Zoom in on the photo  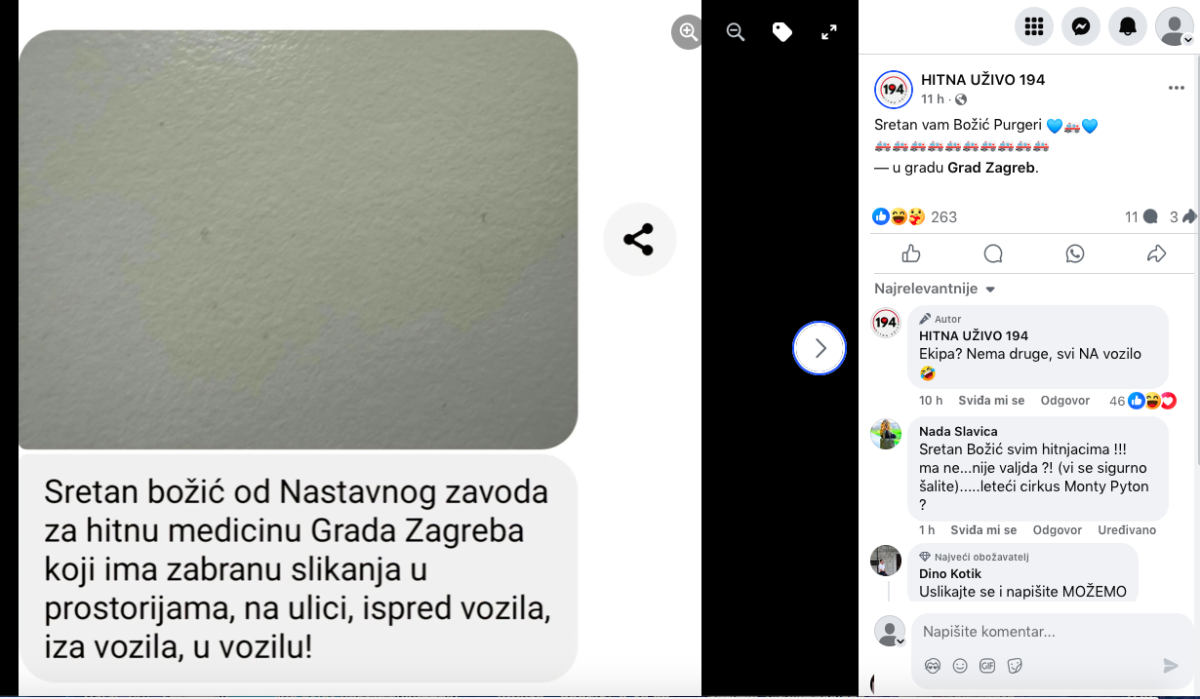[x=688, y=32]
